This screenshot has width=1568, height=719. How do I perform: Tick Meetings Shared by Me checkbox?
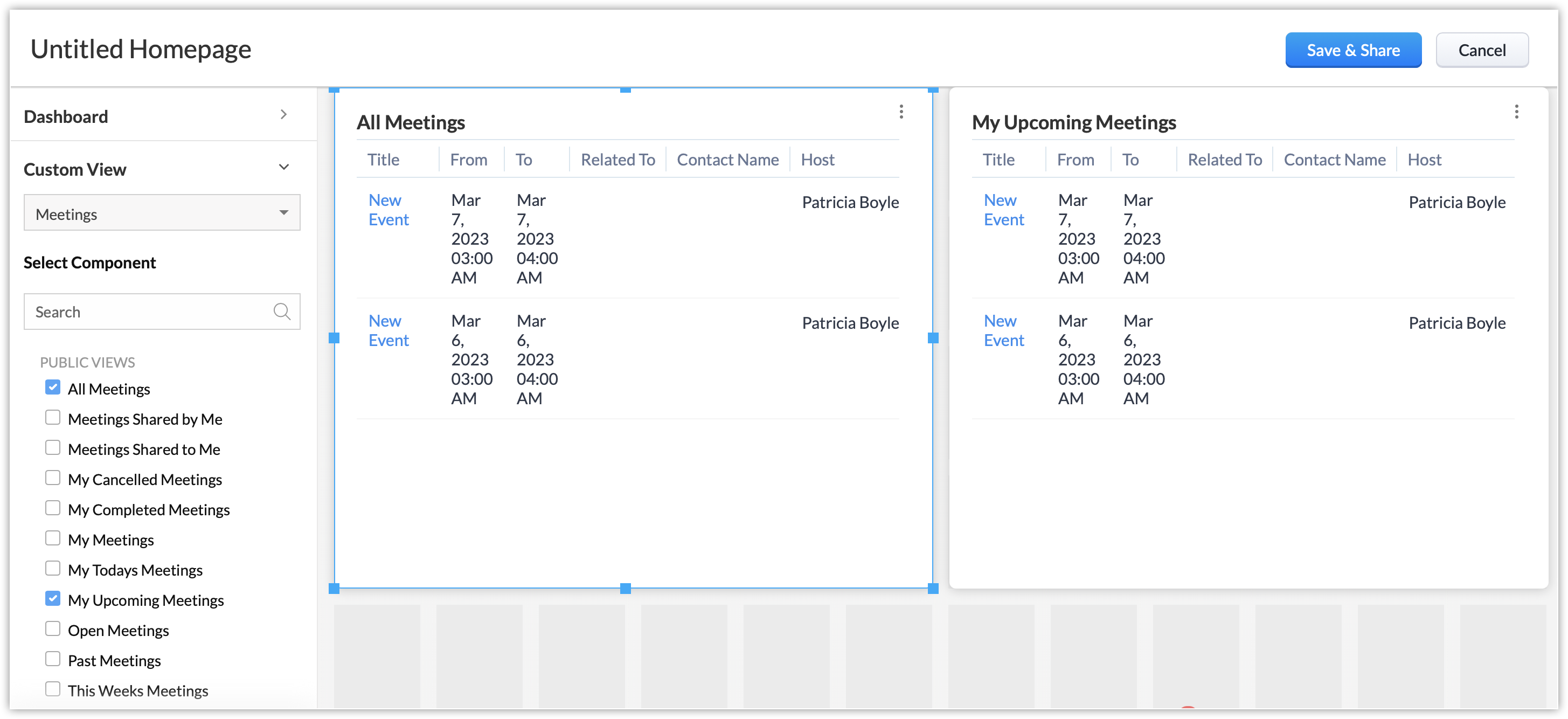[53, 418]
